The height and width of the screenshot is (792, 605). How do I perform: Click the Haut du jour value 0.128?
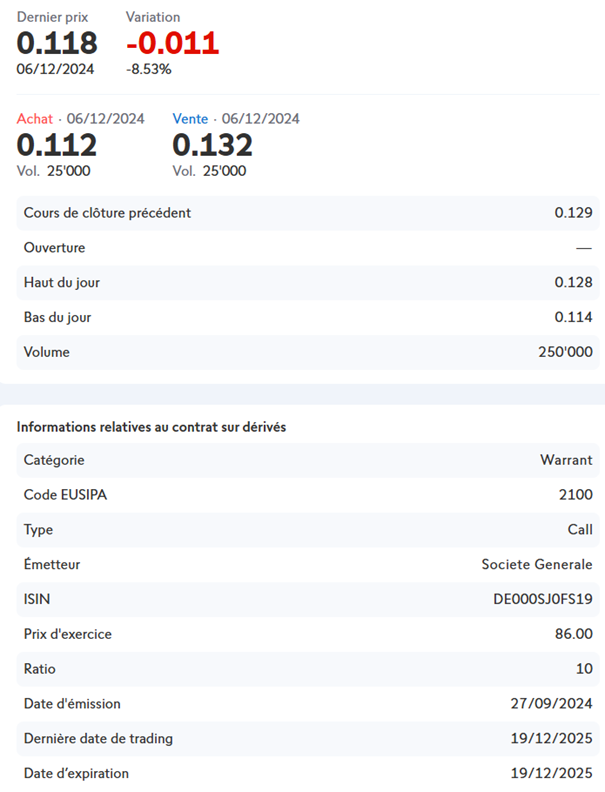[573, 283]
